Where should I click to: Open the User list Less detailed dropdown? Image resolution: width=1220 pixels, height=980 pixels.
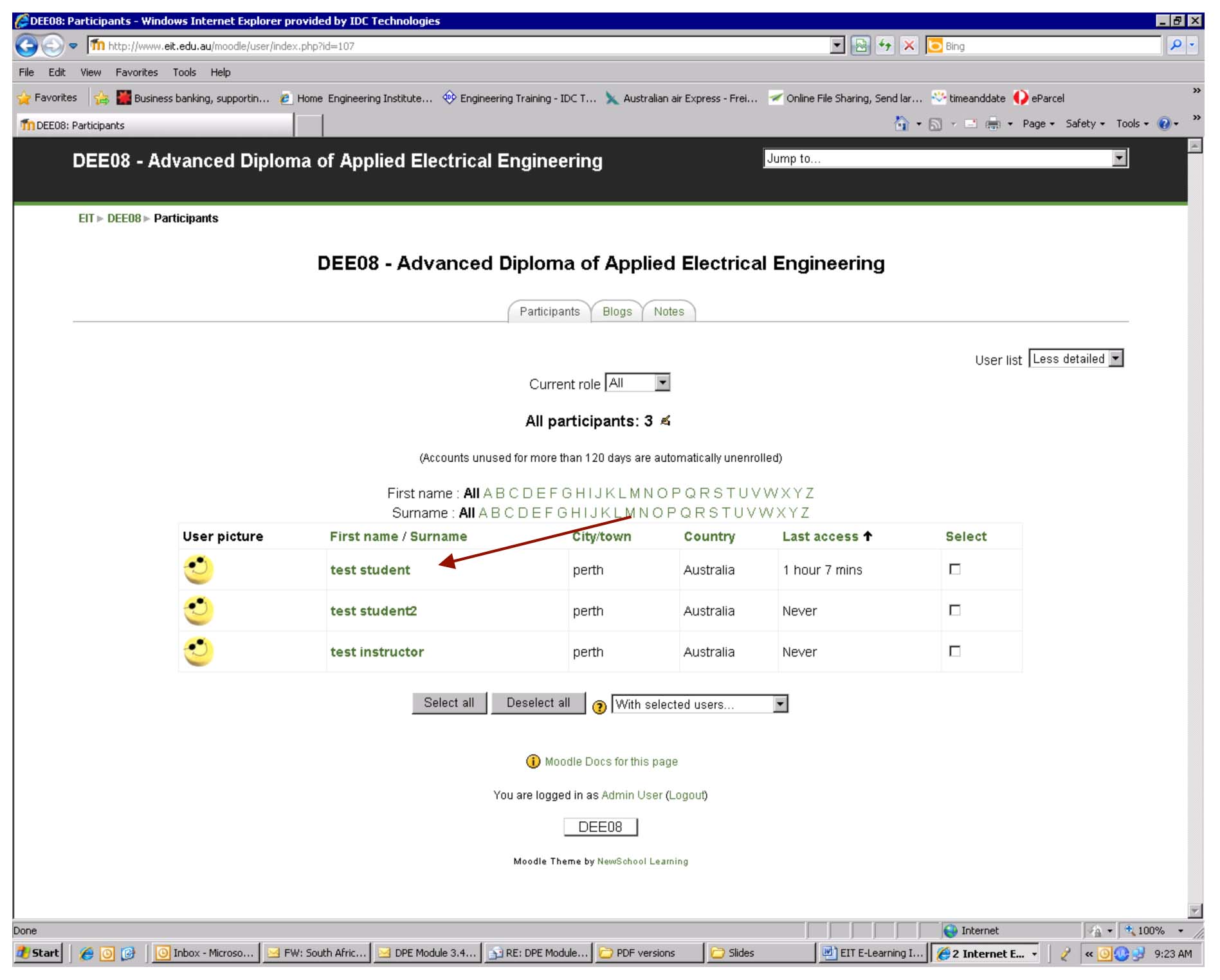(x=1076, y=358)
